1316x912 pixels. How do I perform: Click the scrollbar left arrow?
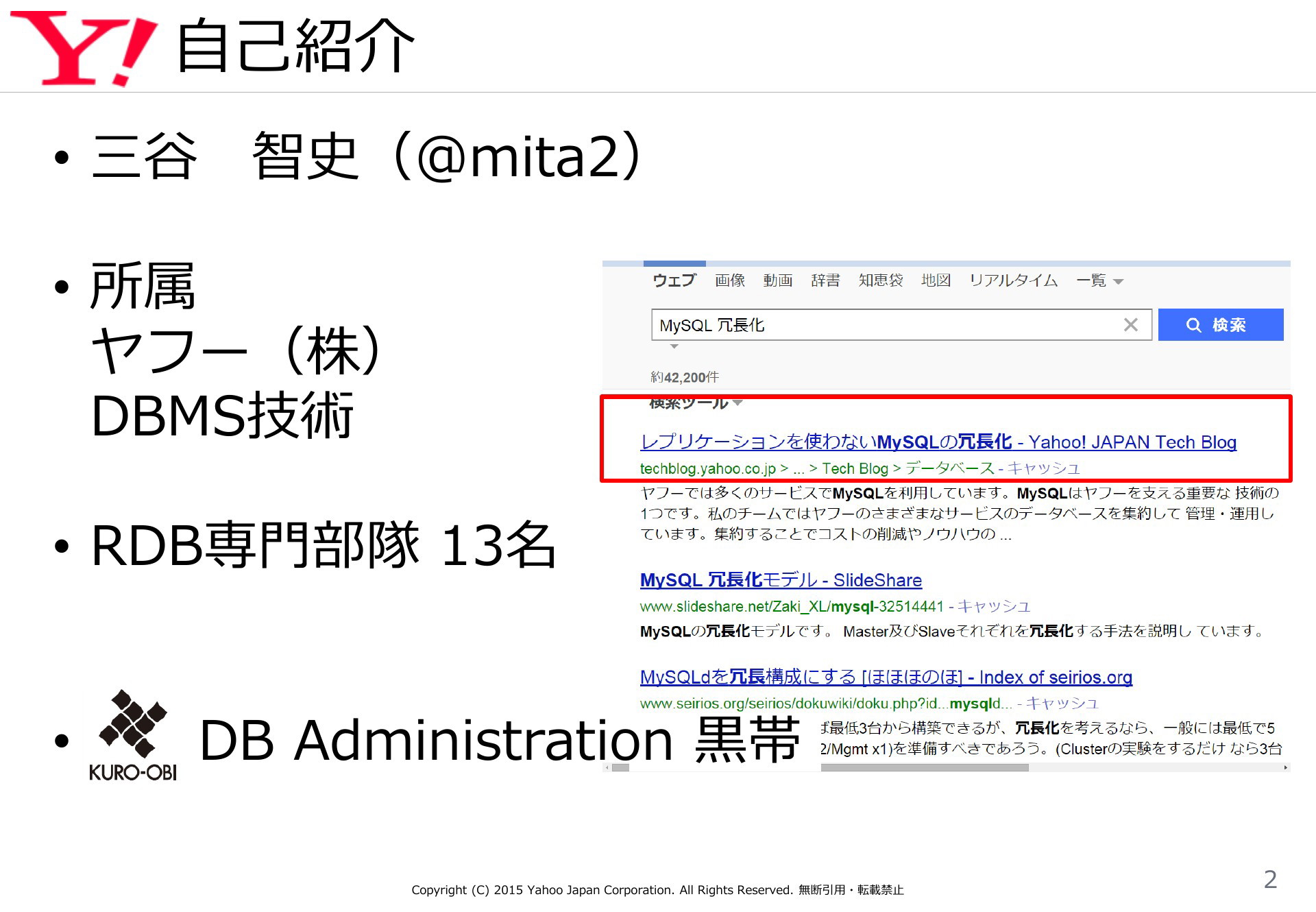tap(607, 768)
